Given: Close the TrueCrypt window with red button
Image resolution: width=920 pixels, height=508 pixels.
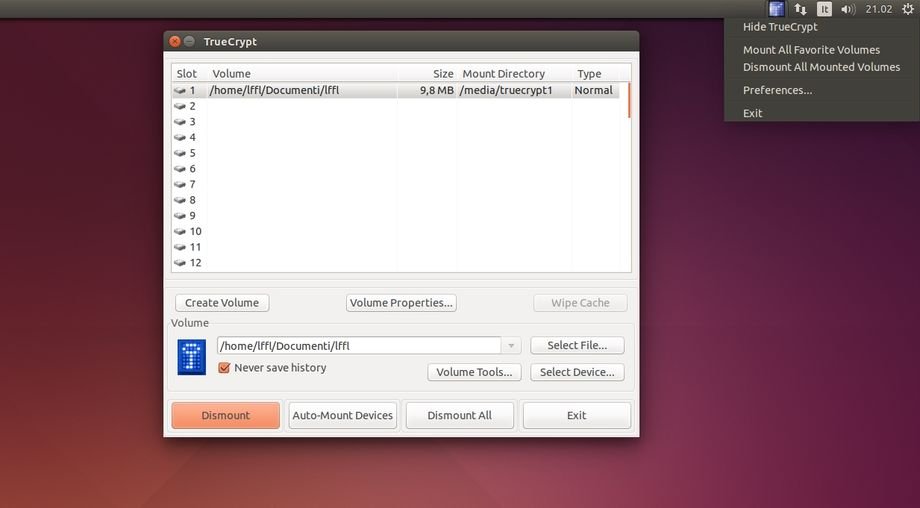Looking at the screenshot, I should tap(174, 41).
